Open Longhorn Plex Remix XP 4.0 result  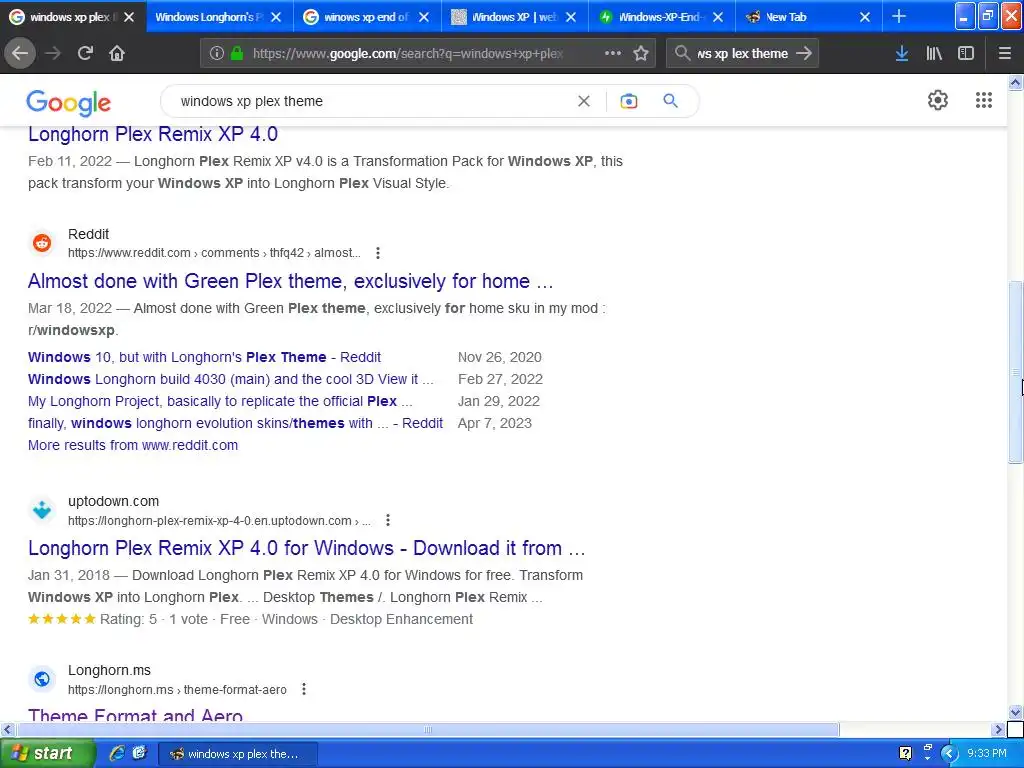153,135
